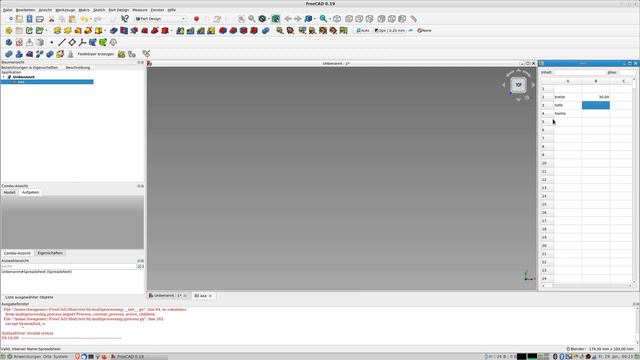Image resolution: width=640 pixels, height=360 pixels.
Task: Open the Part Design workbench dropdown
Action: click(x=160, y=19)
